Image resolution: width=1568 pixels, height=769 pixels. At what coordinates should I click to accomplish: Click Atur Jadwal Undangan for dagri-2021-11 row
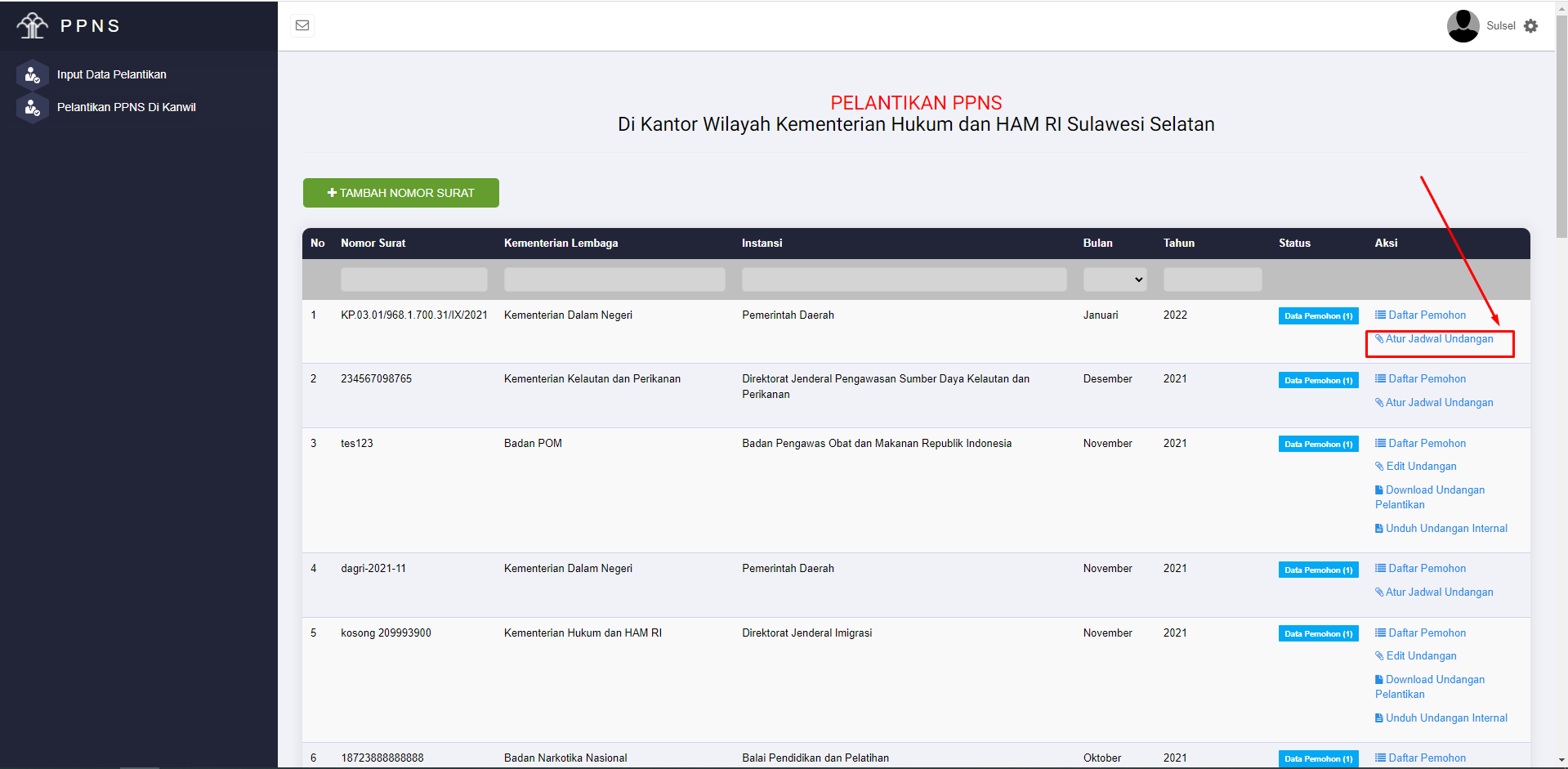tap(1434, 592)
